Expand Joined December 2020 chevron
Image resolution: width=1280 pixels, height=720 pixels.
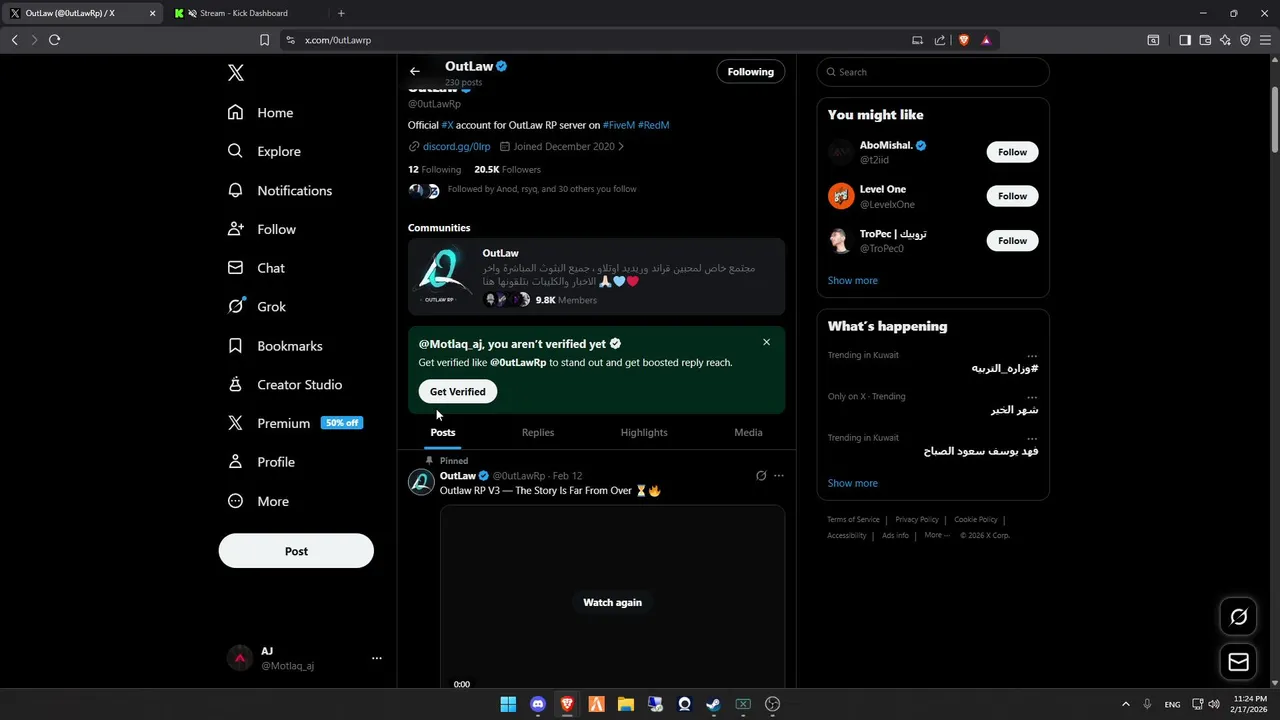[x=621, y=146]
